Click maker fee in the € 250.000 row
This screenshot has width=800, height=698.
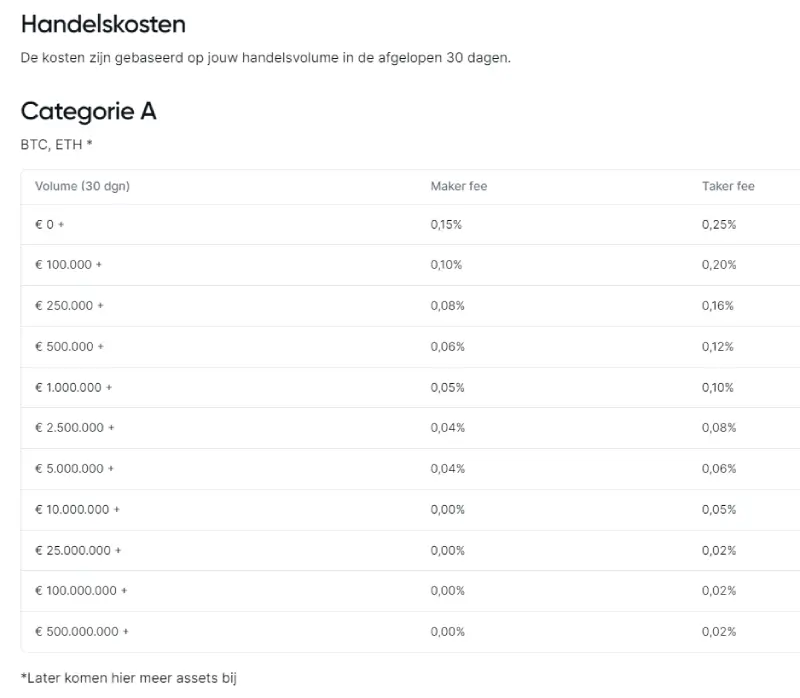coord(447,306)
